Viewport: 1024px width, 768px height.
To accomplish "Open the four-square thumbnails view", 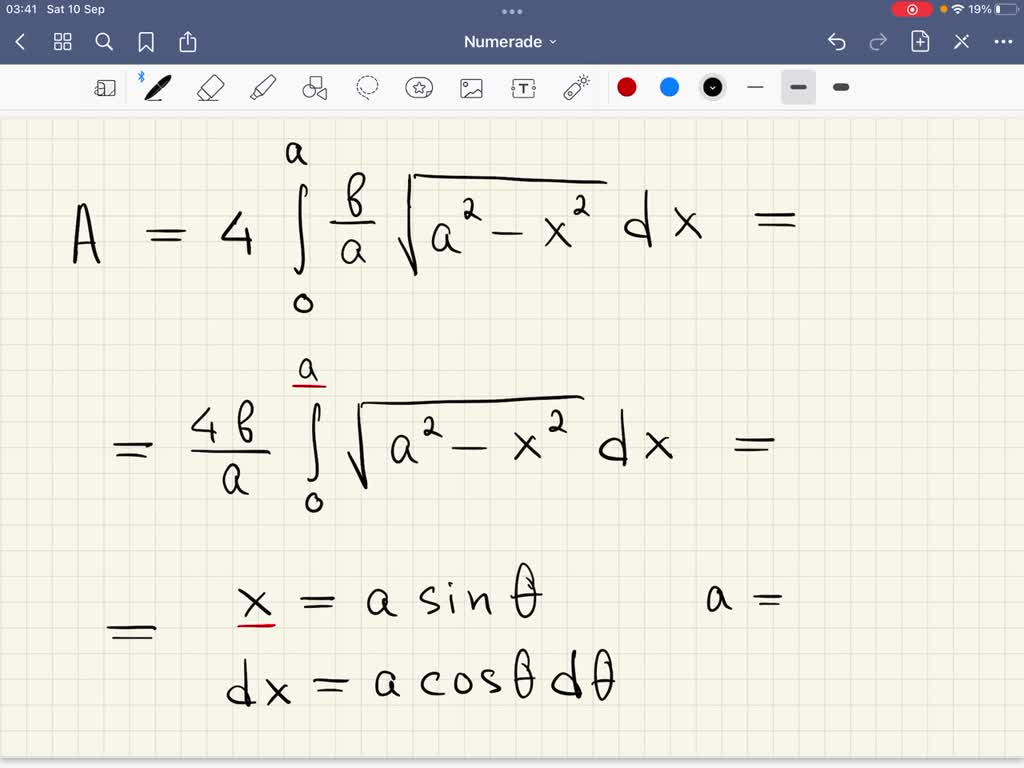I will pos(62,41).
